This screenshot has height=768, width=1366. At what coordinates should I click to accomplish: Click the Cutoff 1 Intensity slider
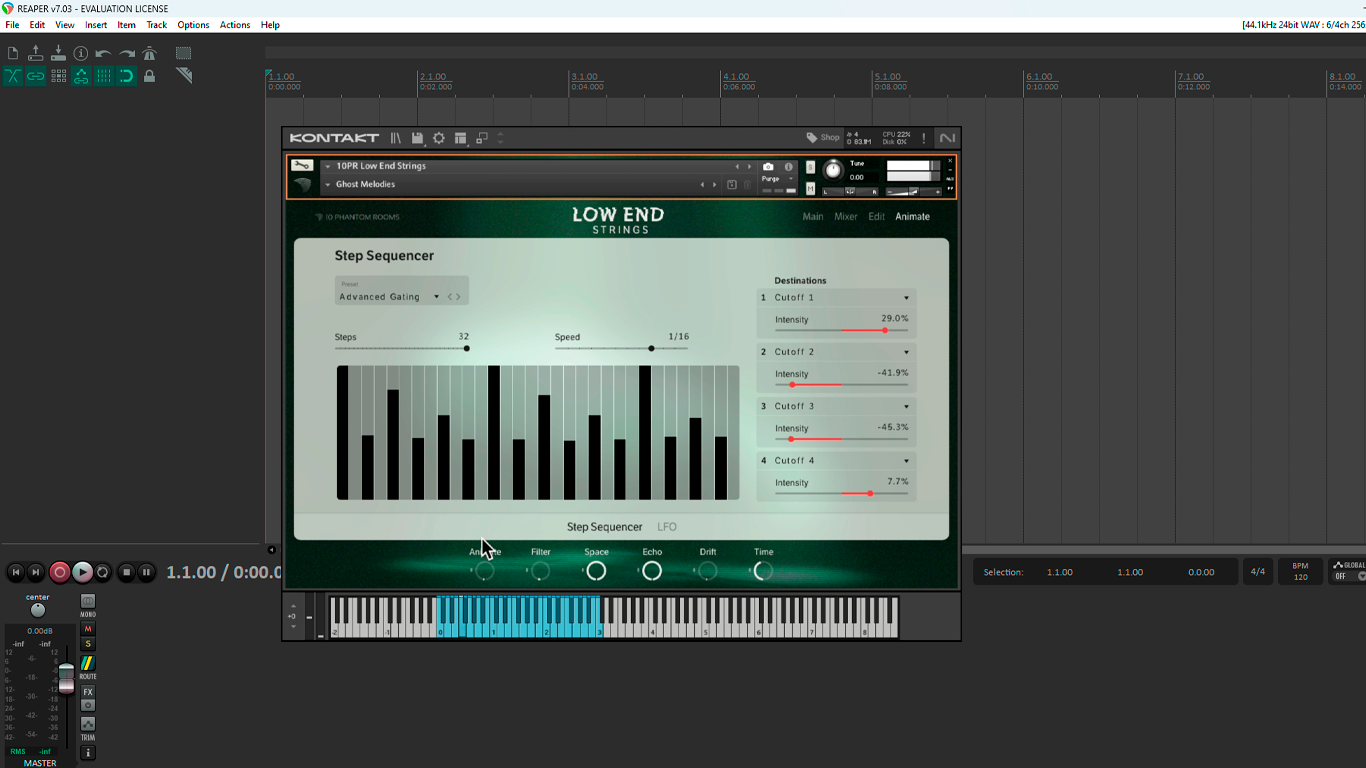(841, 330)
